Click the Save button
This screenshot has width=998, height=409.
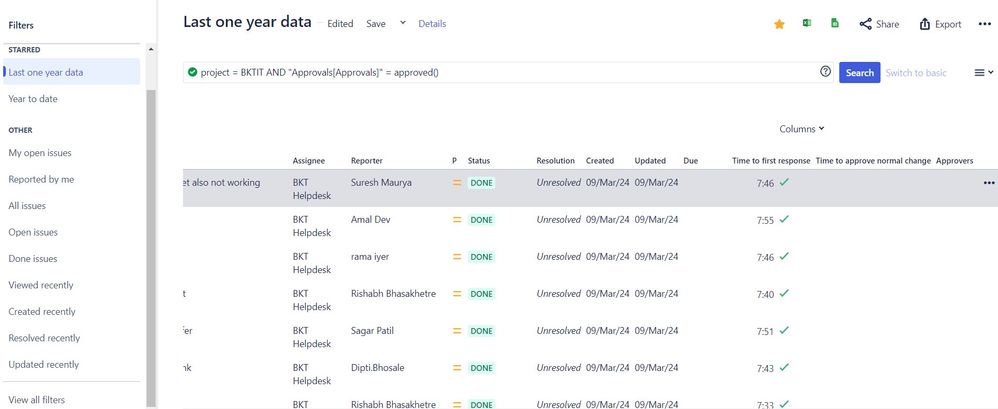pyautogui.click(x=376, y=24)
